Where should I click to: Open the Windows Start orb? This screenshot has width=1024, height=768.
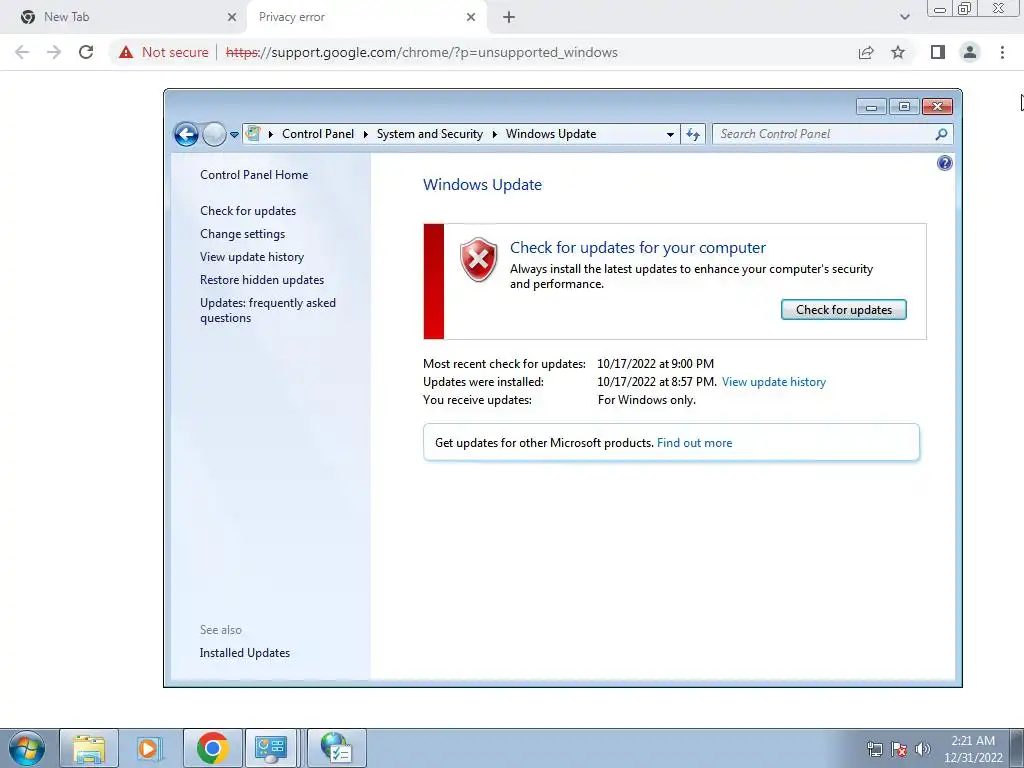pyautogui.click(x=27, y=748)
